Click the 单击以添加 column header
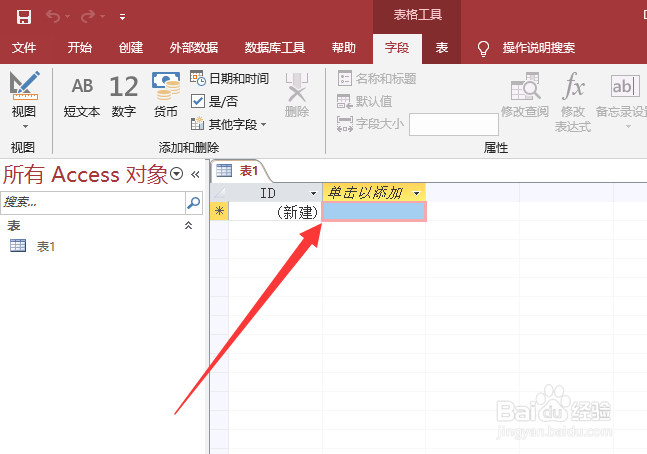 (366, 193)
